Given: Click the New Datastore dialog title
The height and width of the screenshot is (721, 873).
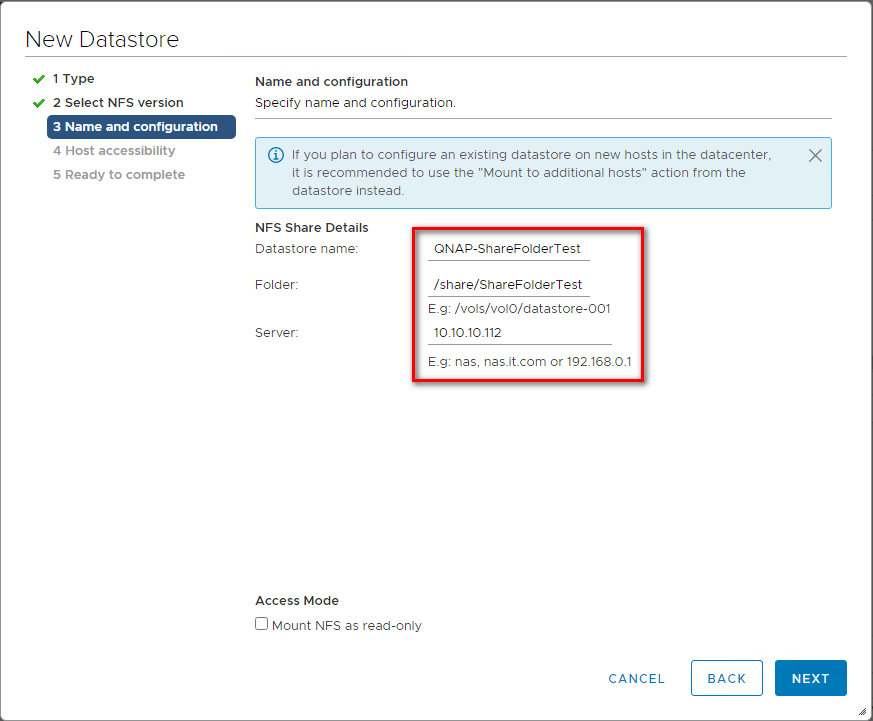Looking at the screenshot, I should click(x=102, y=40).
